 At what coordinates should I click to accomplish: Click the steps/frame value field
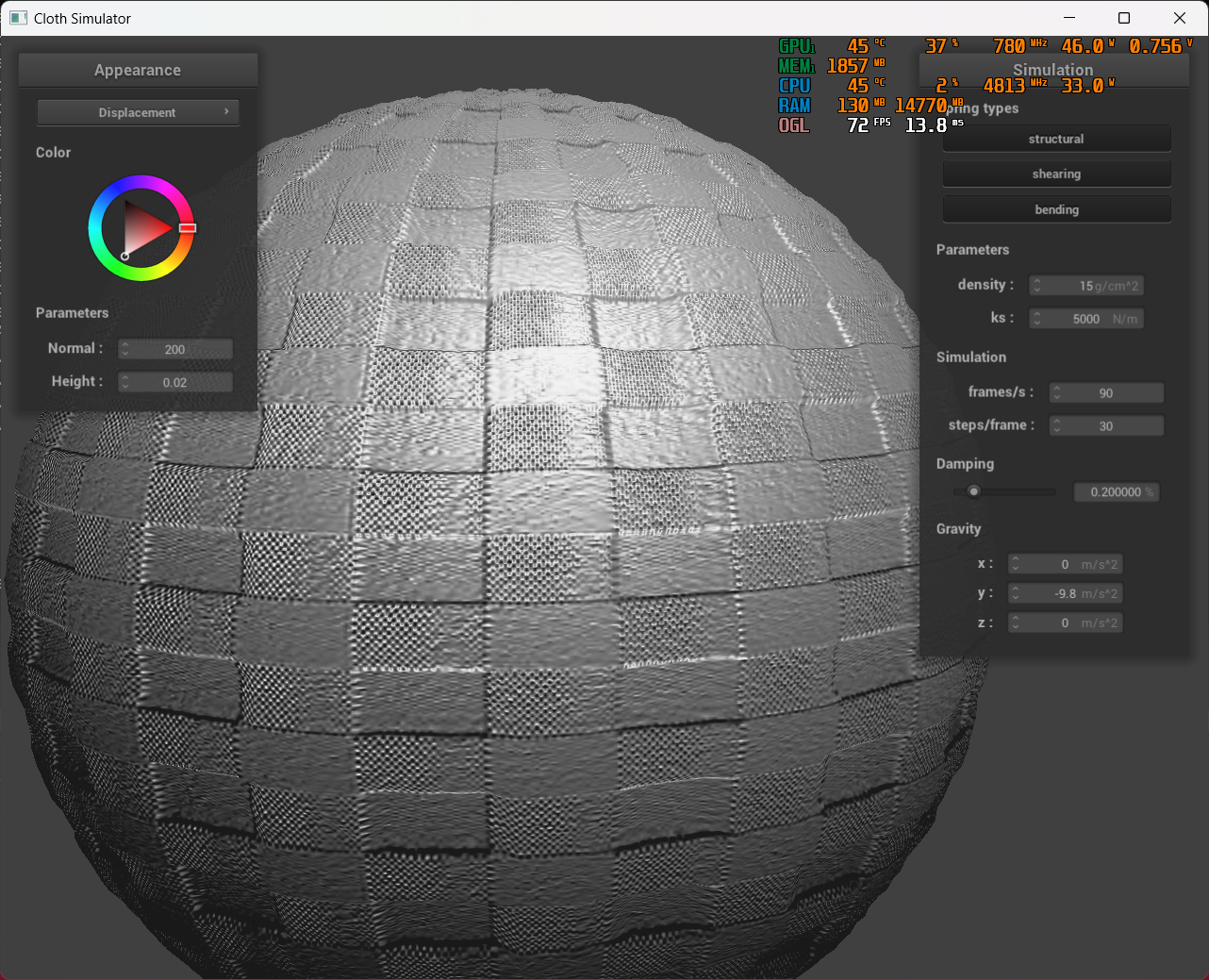point(1106,426)
